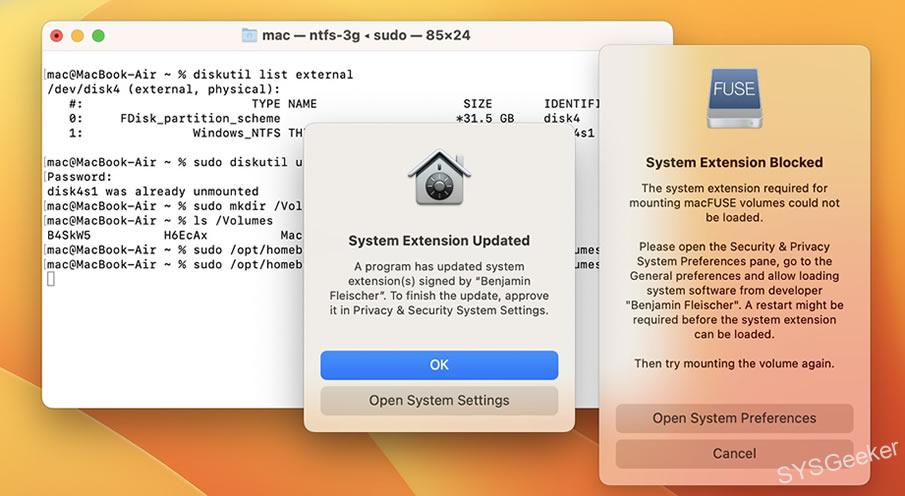Click the 'H6EcAx' volume name
Viewport: 905px width, 496px height.
point(185,235)
